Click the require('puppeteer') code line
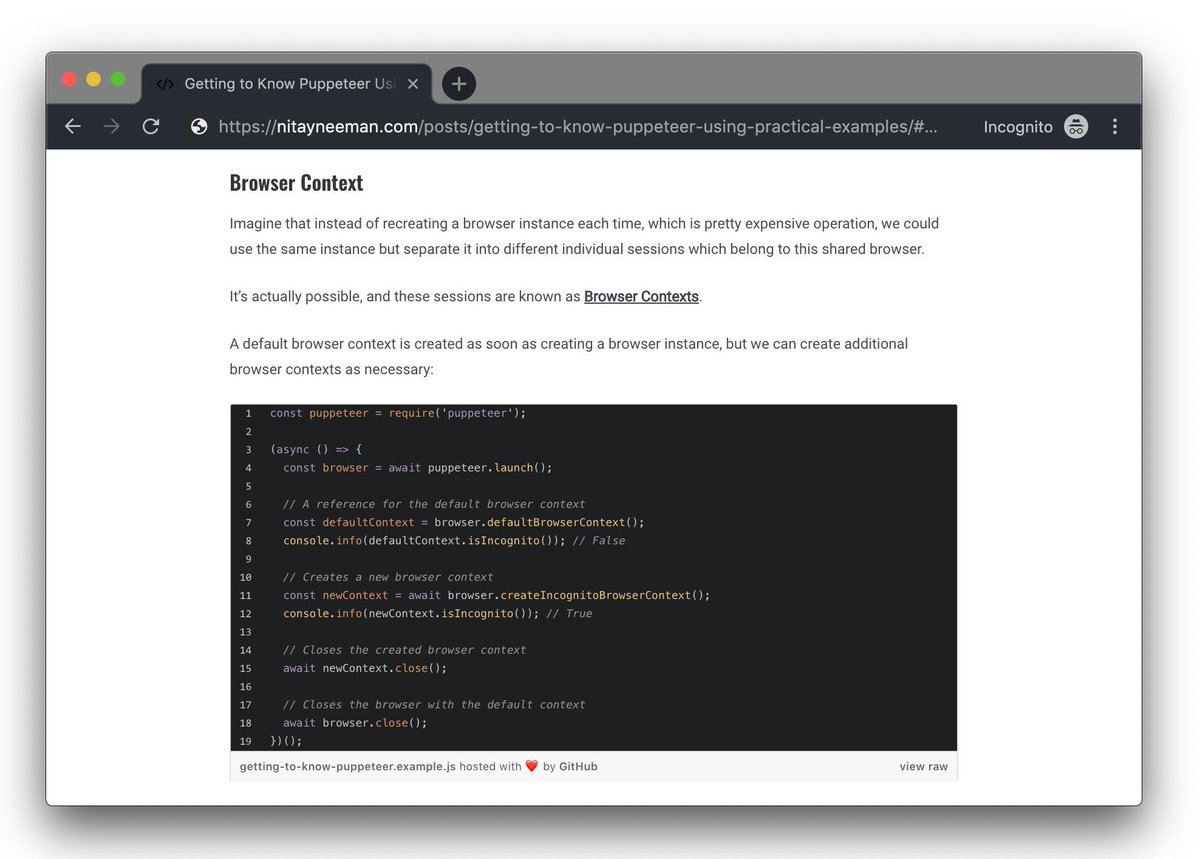 398,413
